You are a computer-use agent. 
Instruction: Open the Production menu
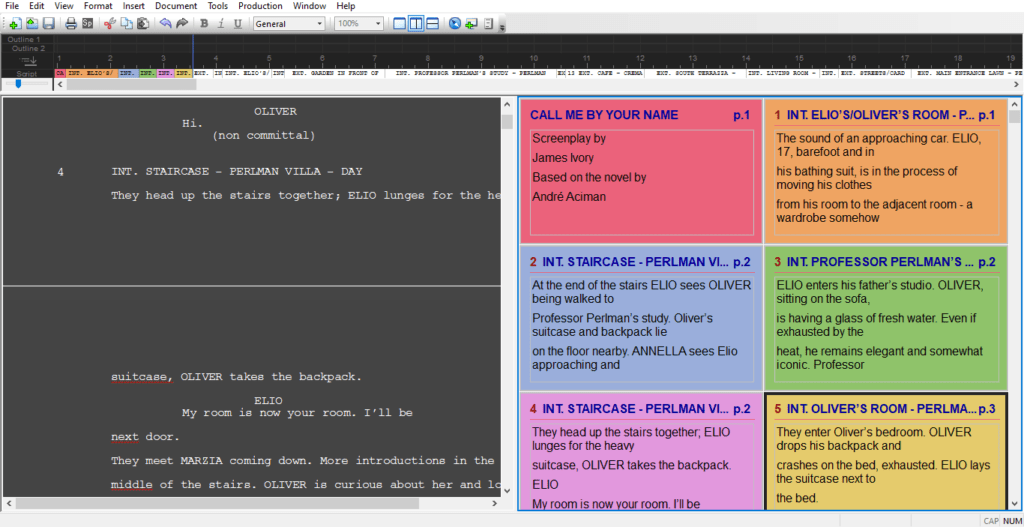[260, 6]
